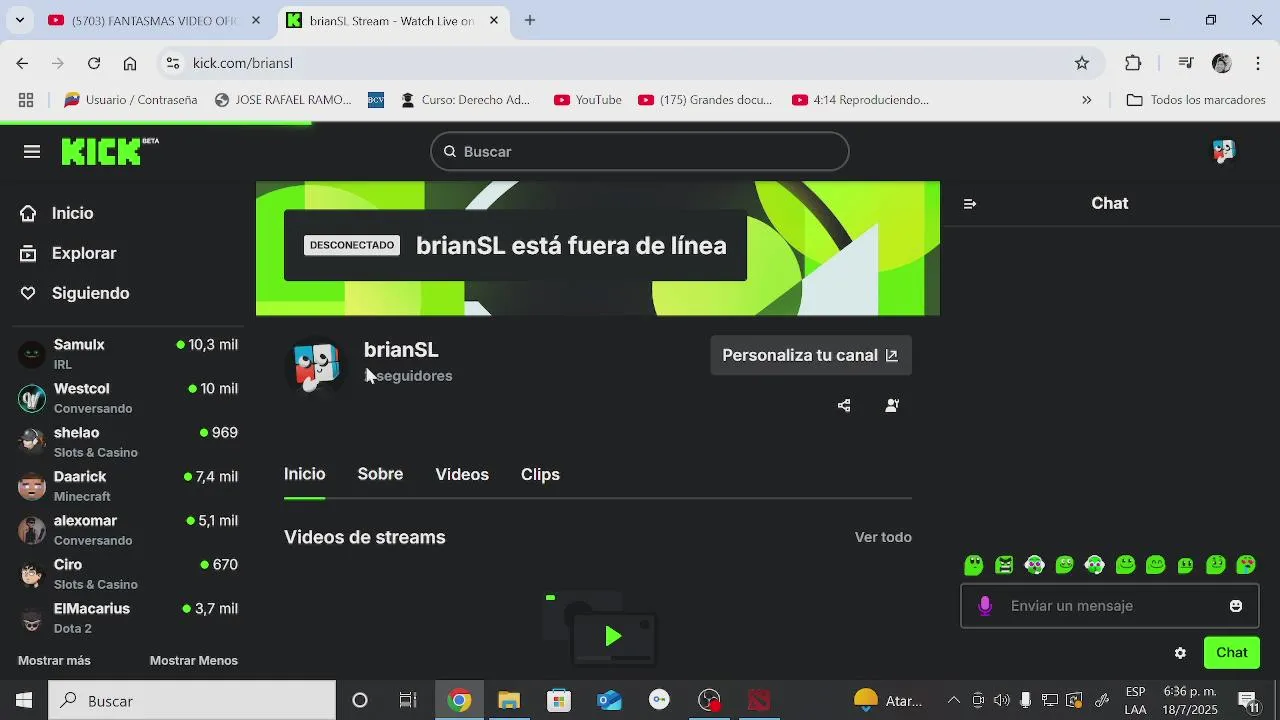Open the Chrome profile avatar
Viewport: 1280px width, 720px height.
point(1221,63)
